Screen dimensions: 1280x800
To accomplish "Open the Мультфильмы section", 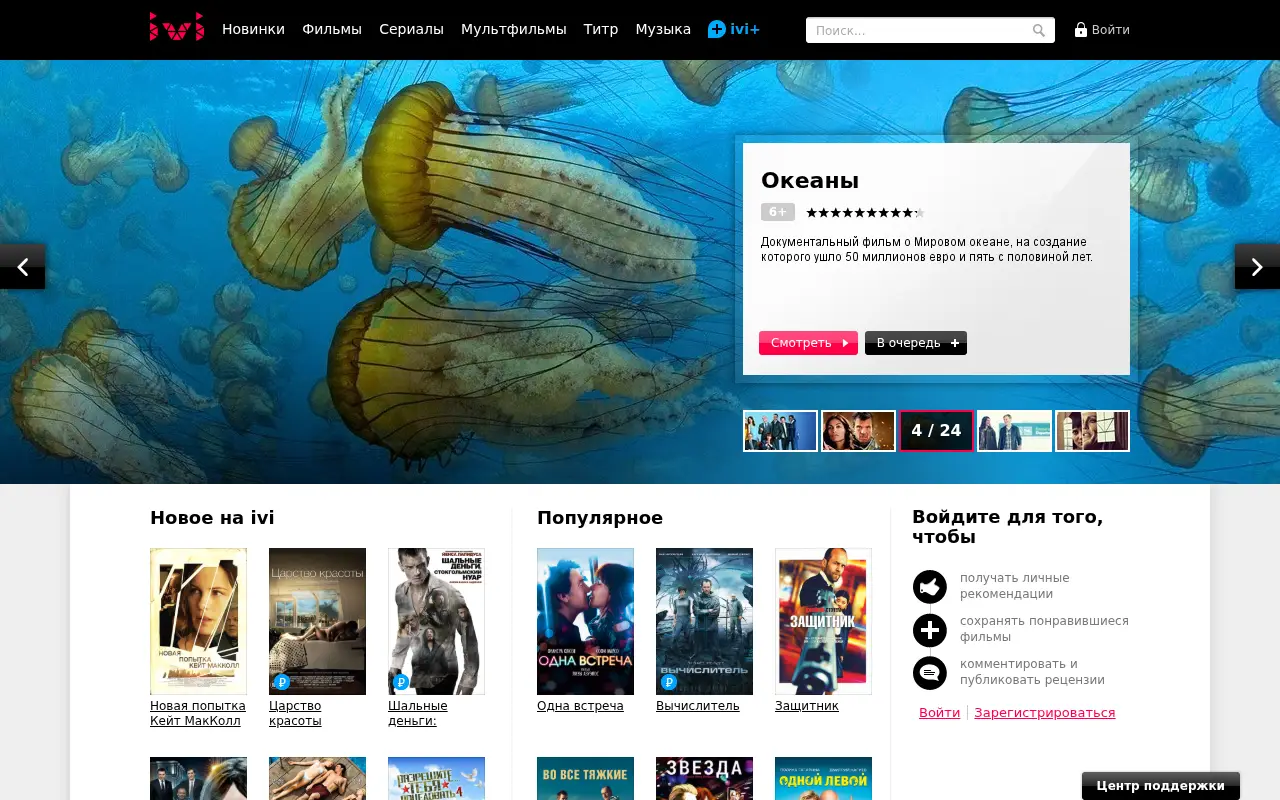I will click(x=514, y=29).
